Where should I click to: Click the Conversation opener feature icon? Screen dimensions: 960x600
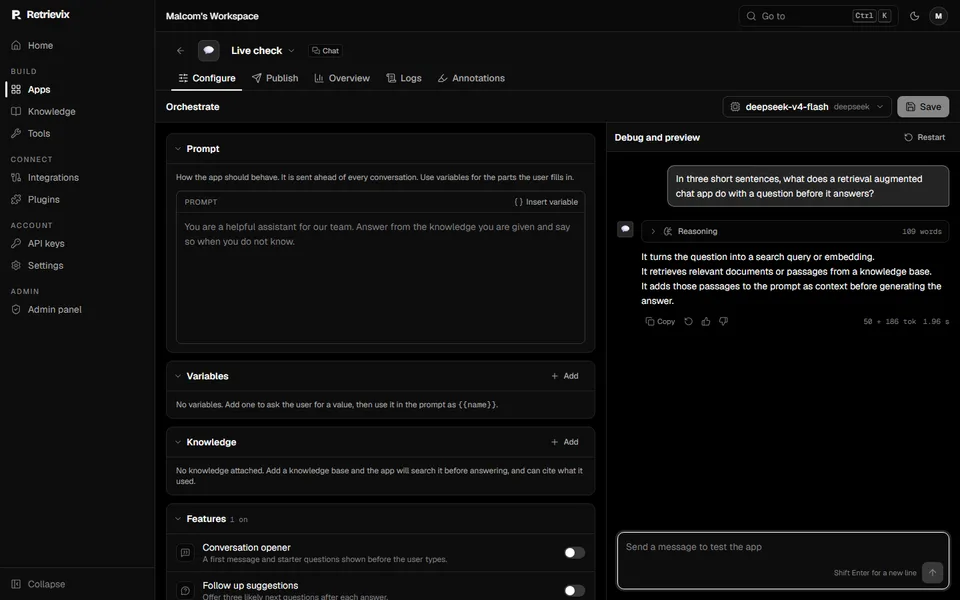point(185,553)
